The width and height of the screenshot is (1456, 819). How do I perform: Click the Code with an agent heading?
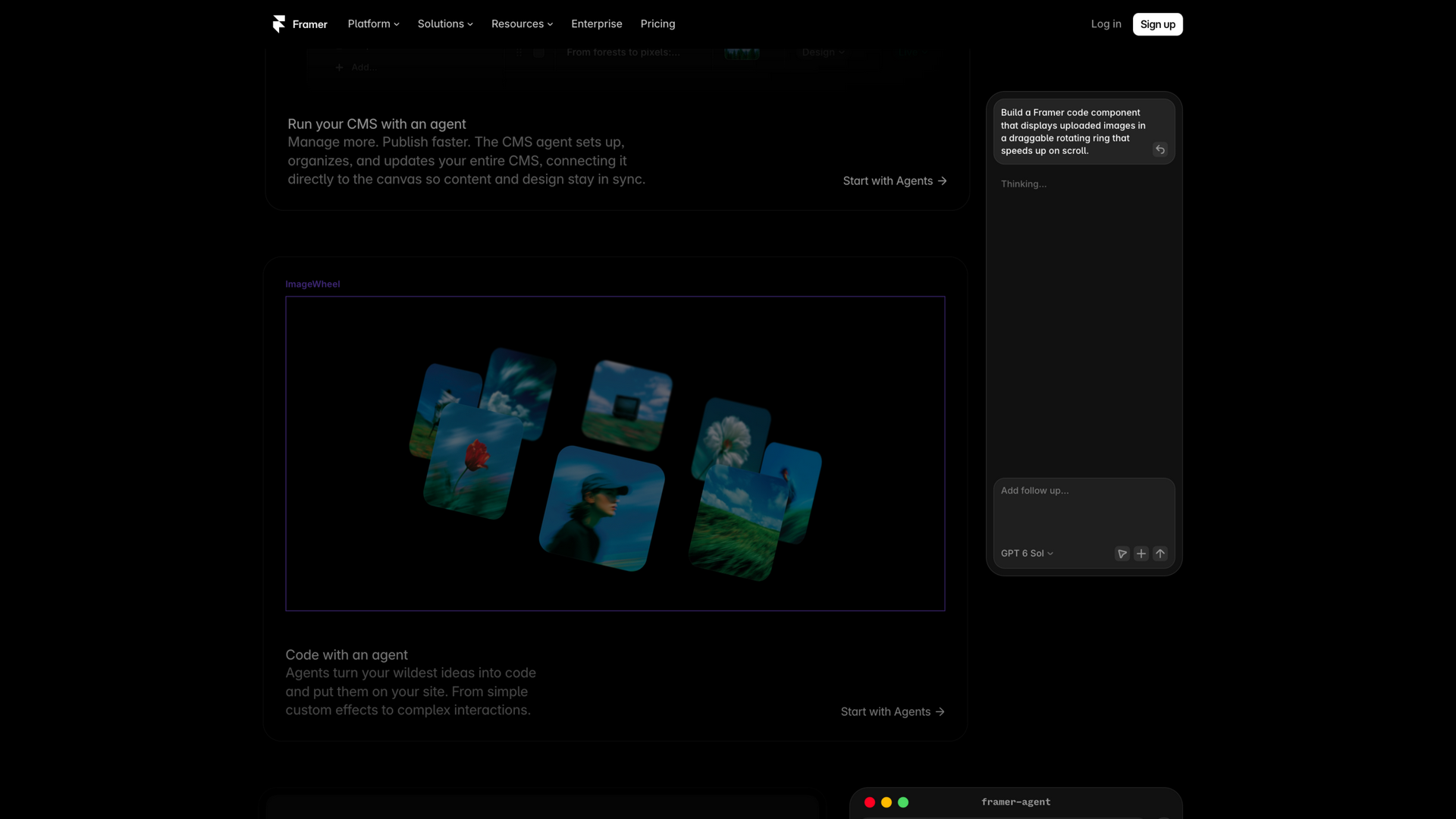[x=347, y=655]
